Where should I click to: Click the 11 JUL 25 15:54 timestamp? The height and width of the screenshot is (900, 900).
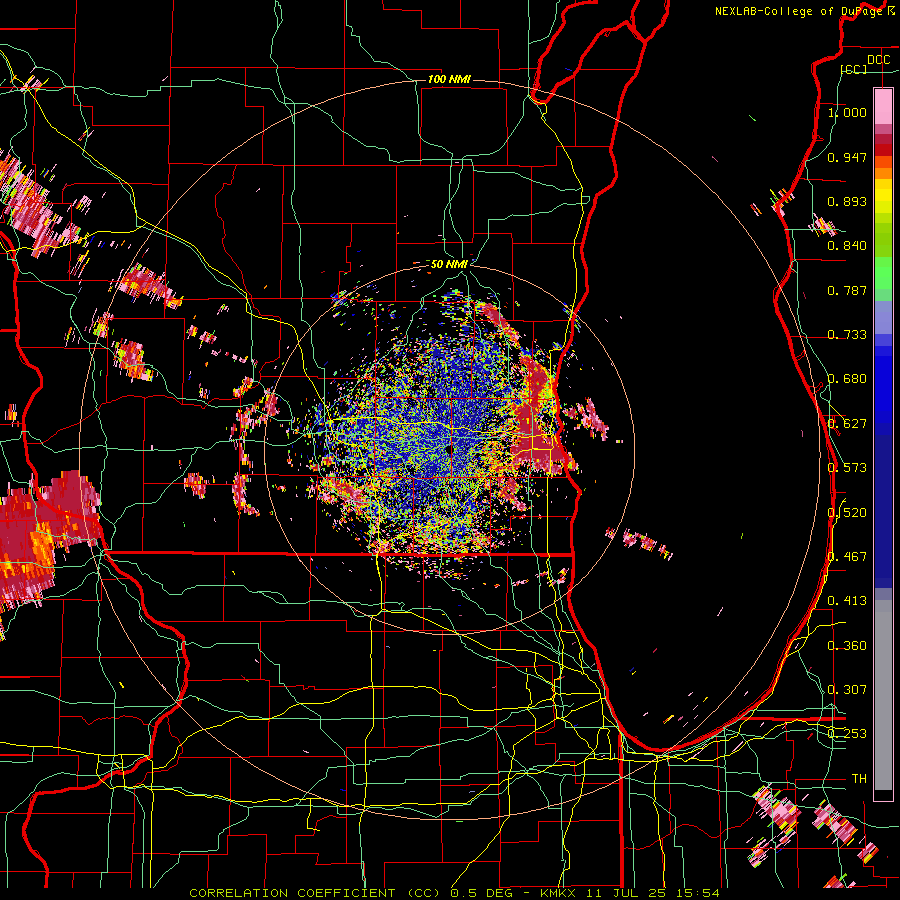[653, 893]
